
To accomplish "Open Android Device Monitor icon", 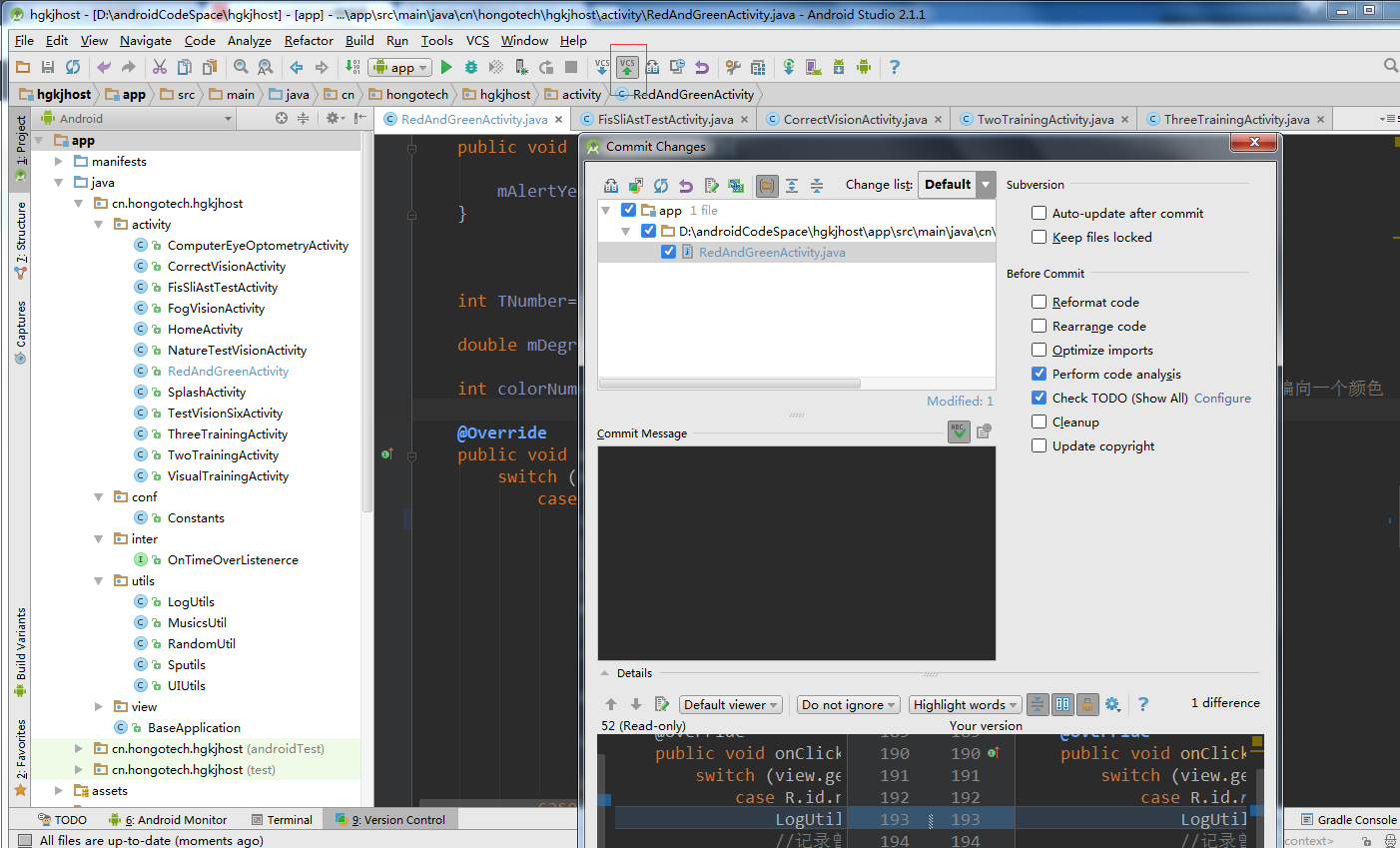I will [864, 67].
